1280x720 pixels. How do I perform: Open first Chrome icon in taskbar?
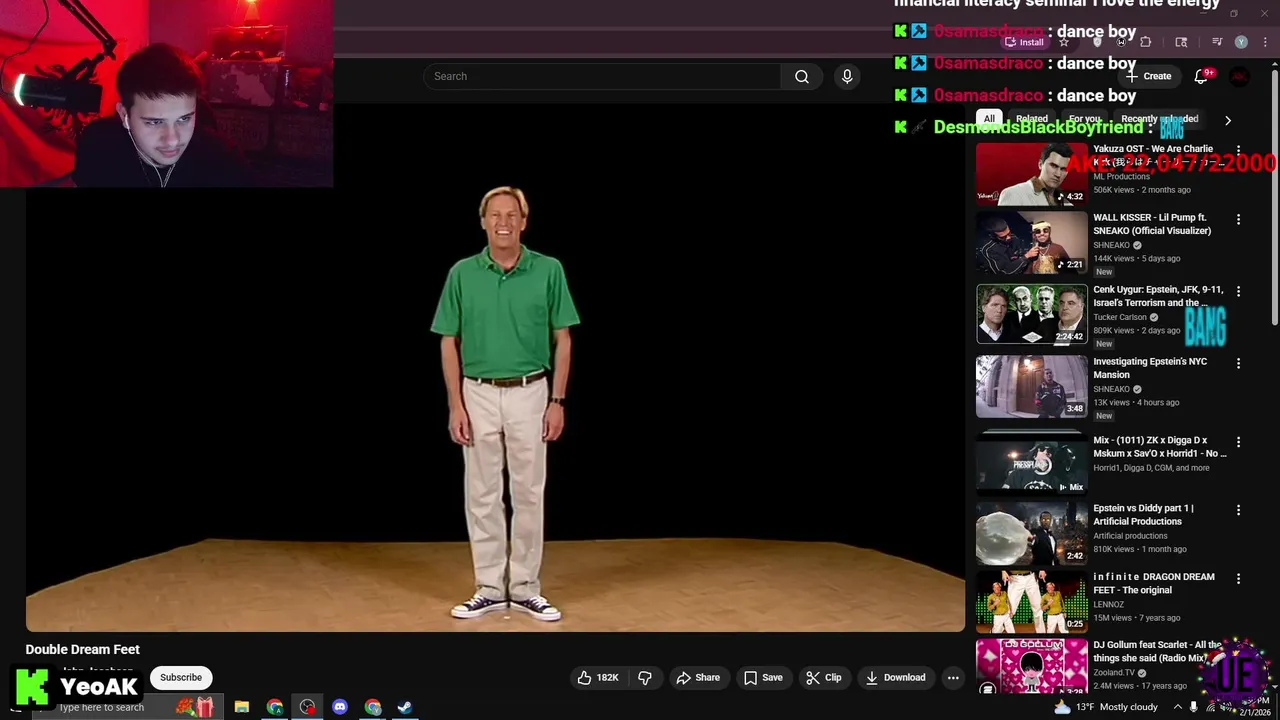click(x=275, y=707)
